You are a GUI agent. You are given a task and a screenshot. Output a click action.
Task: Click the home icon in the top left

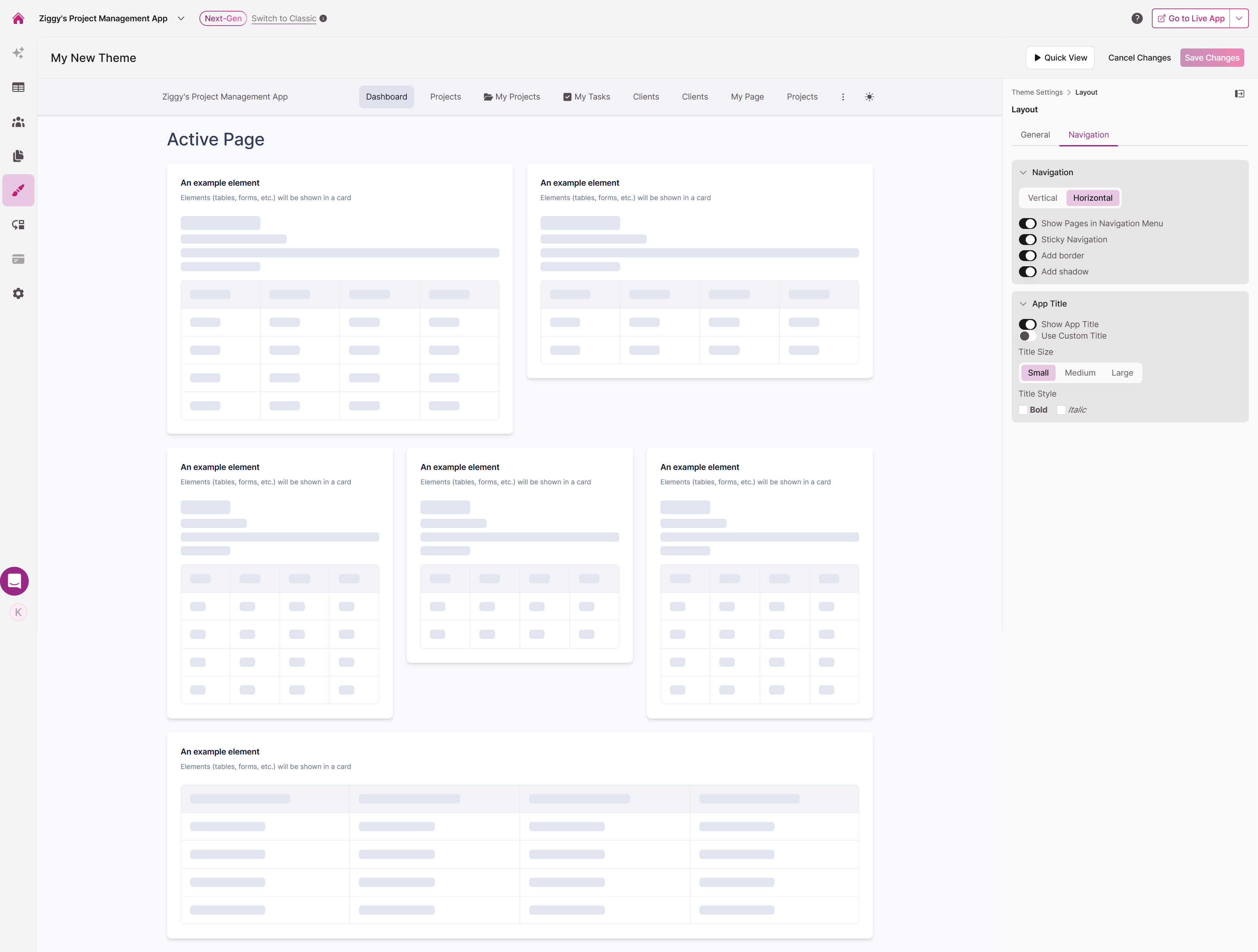click(x=18, y=18)
